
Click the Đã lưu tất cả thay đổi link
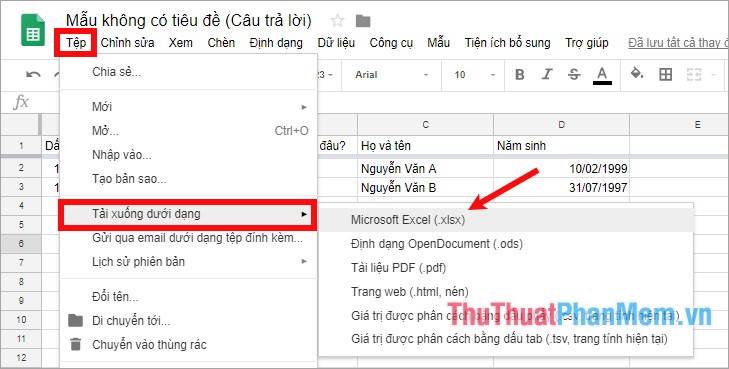(678, 43)
